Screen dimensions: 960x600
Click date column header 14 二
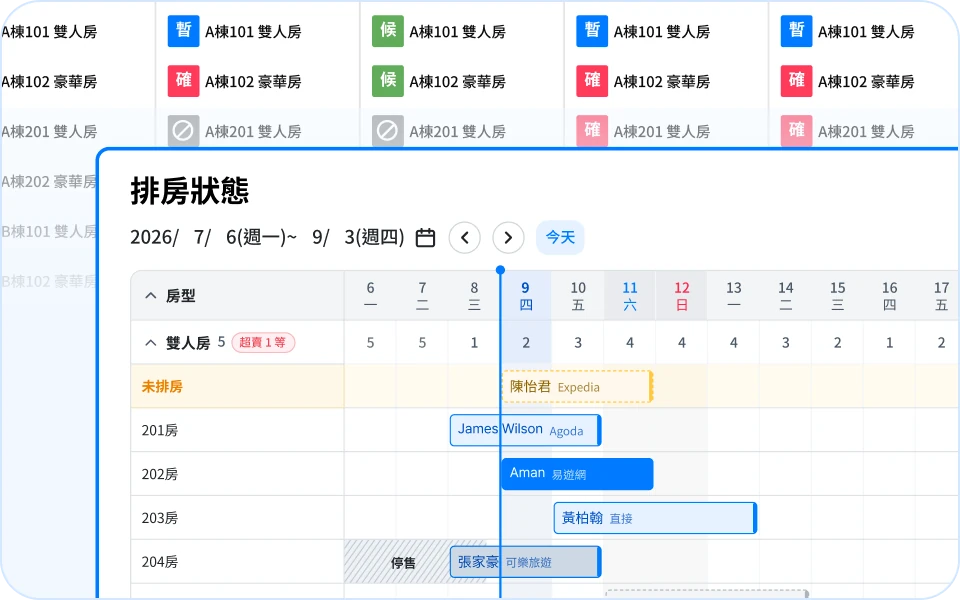pyautogui.click(x=786, y=295)
